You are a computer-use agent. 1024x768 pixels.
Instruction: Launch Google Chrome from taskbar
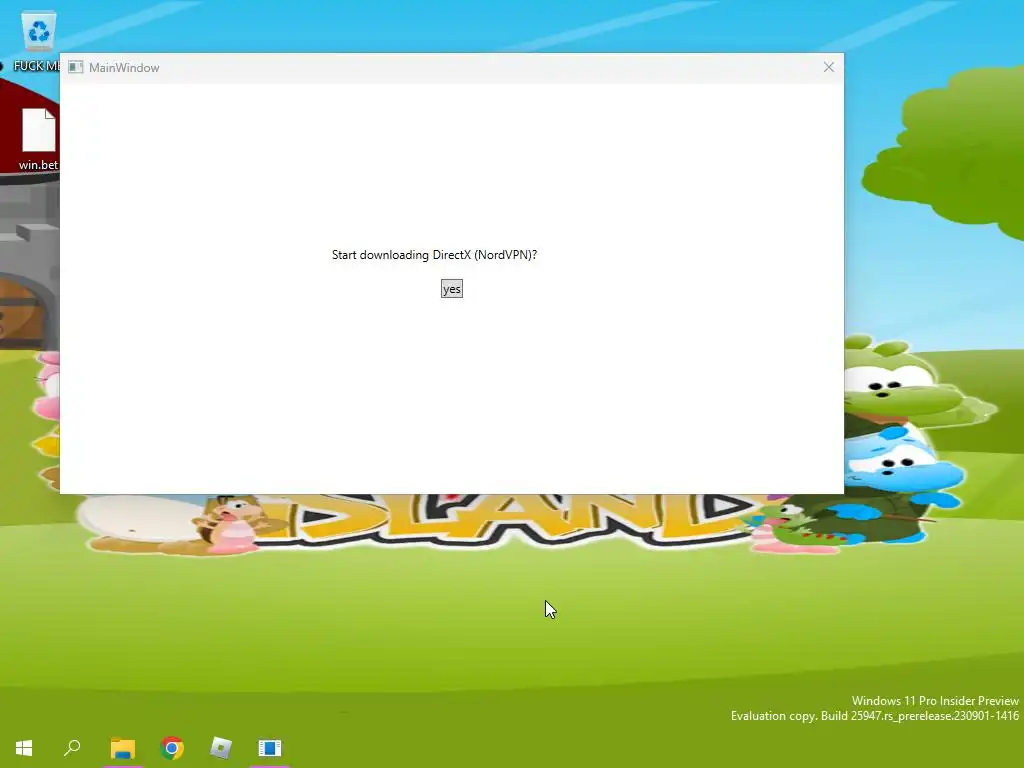tap(172, 748)
